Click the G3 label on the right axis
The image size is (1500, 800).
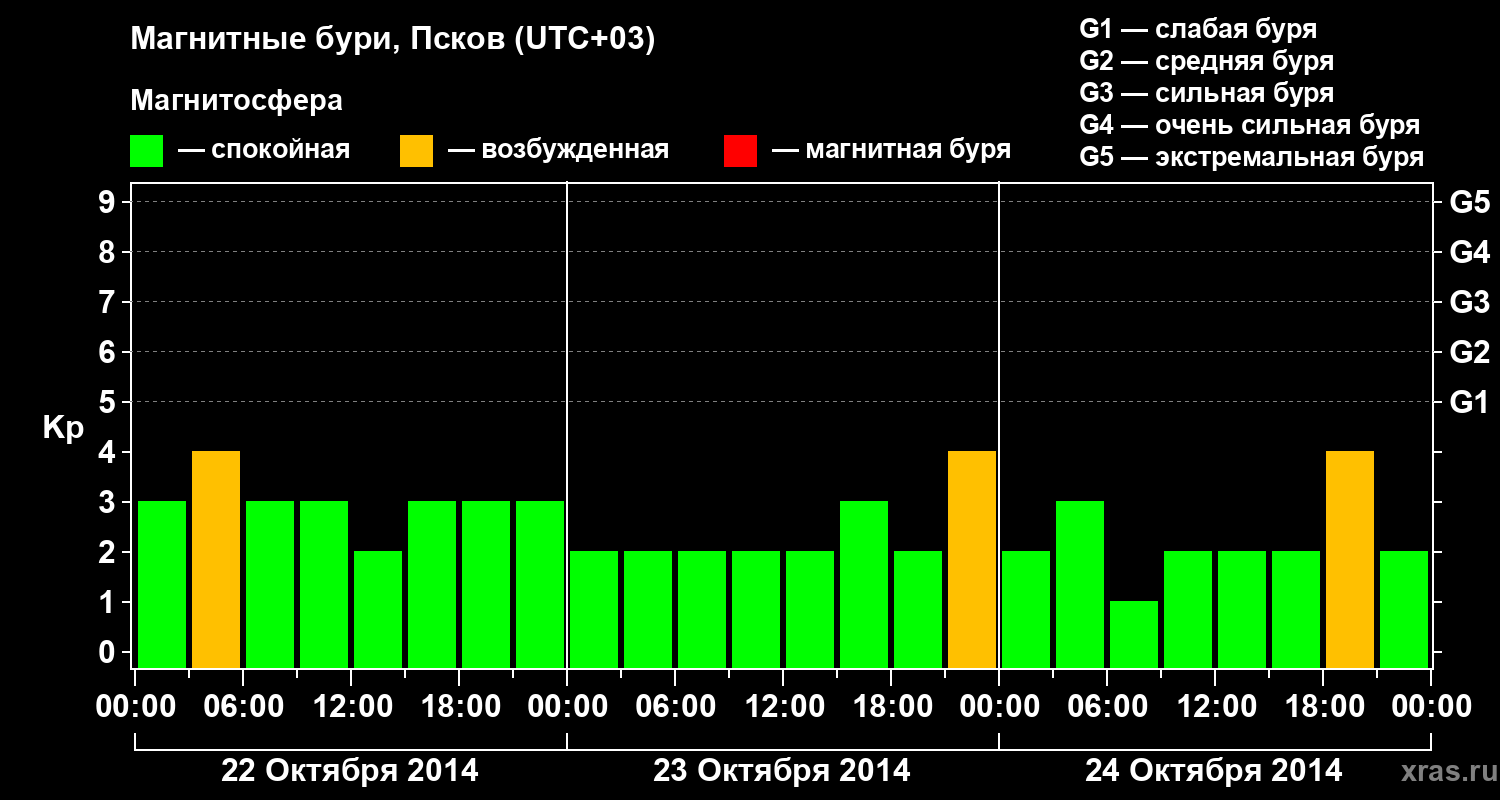click(x=1470, y=303)
